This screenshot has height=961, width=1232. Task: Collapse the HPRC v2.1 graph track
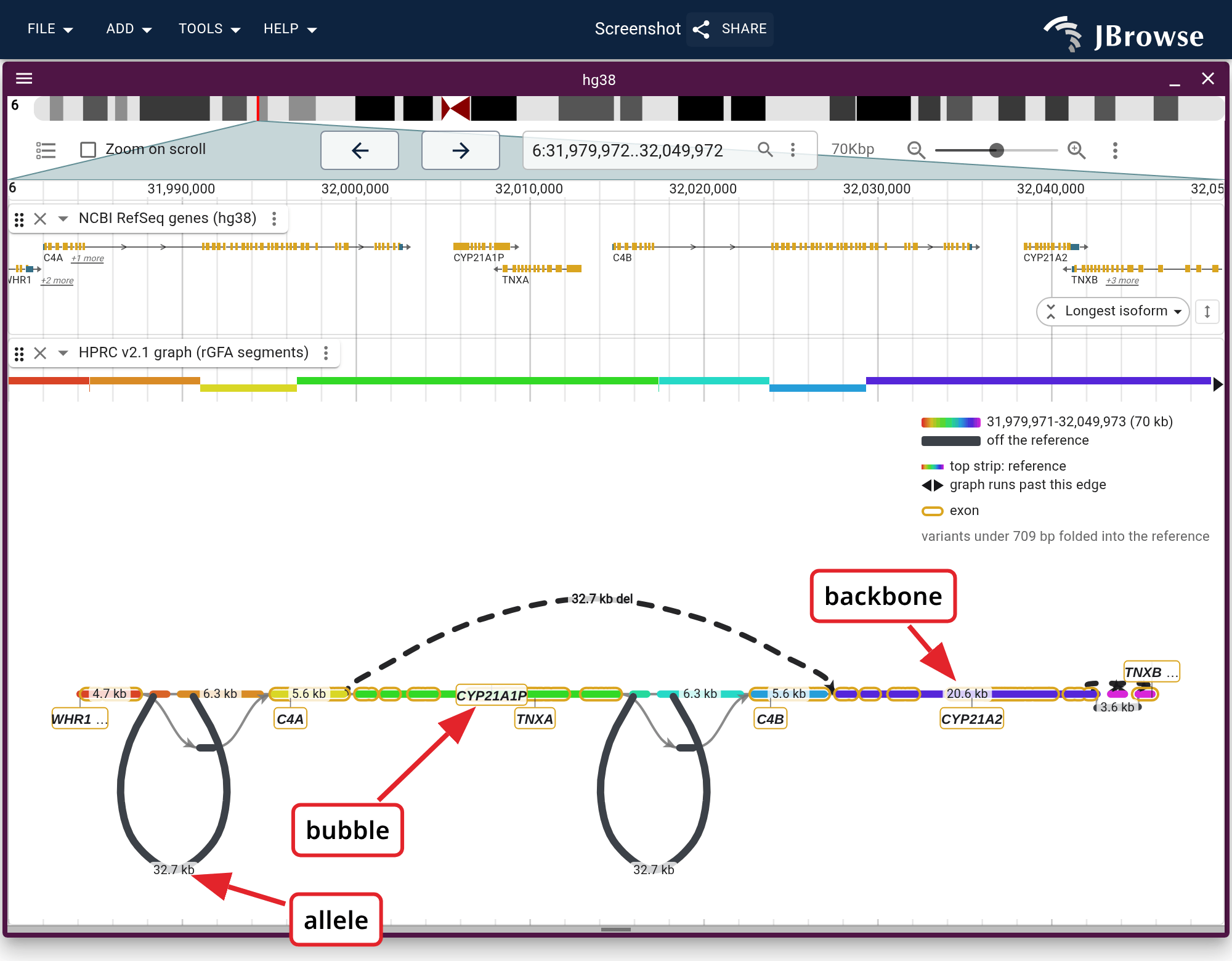[x=63, y=353]
